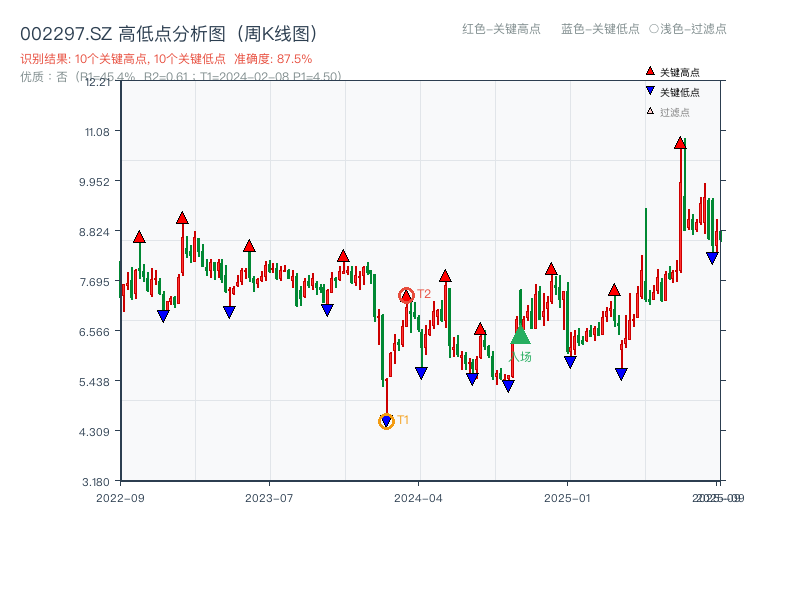
Task: Click the circled T2 high point marker
Action: tap(406, 295)
